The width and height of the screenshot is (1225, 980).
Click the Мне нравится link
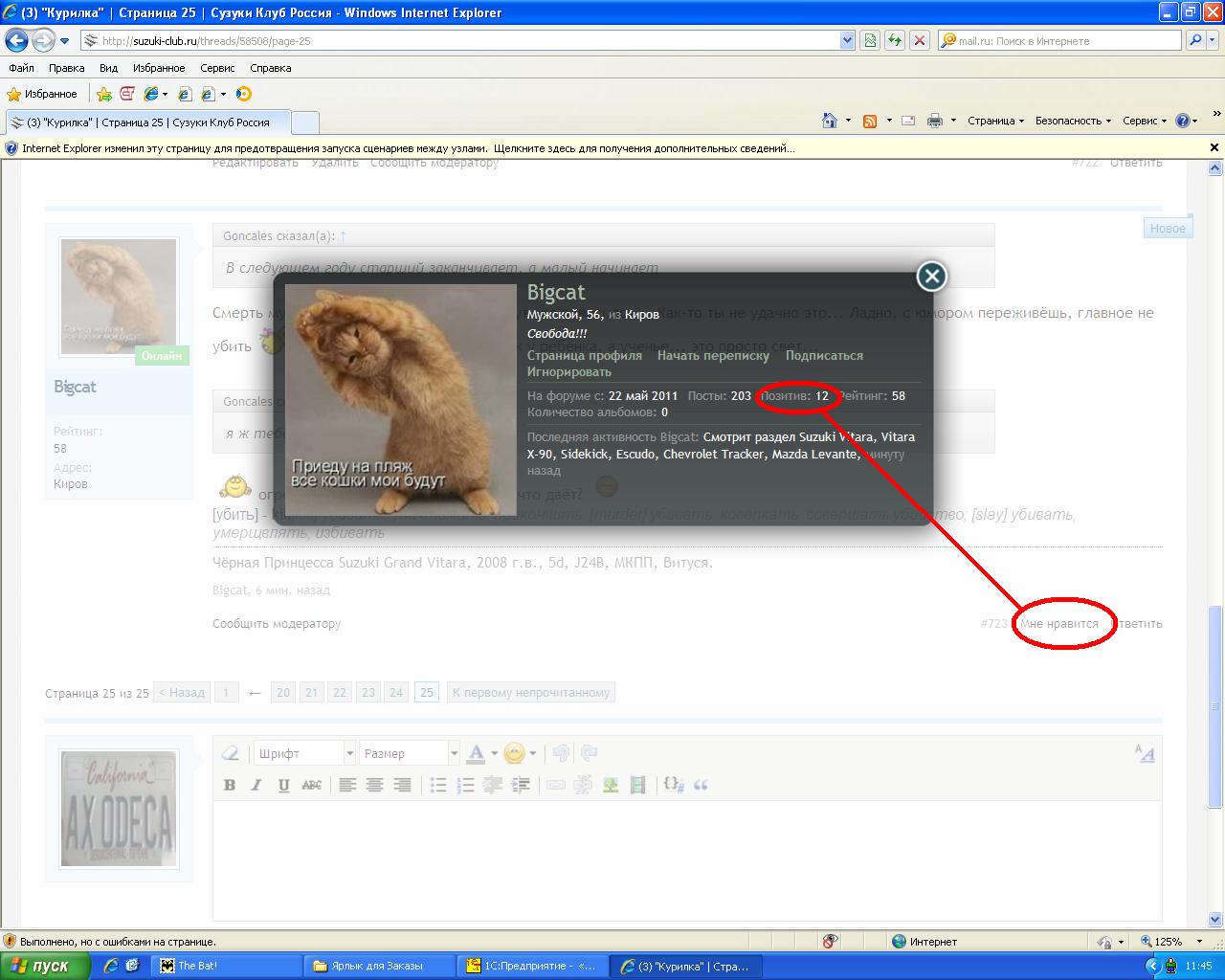point(1058,624)
